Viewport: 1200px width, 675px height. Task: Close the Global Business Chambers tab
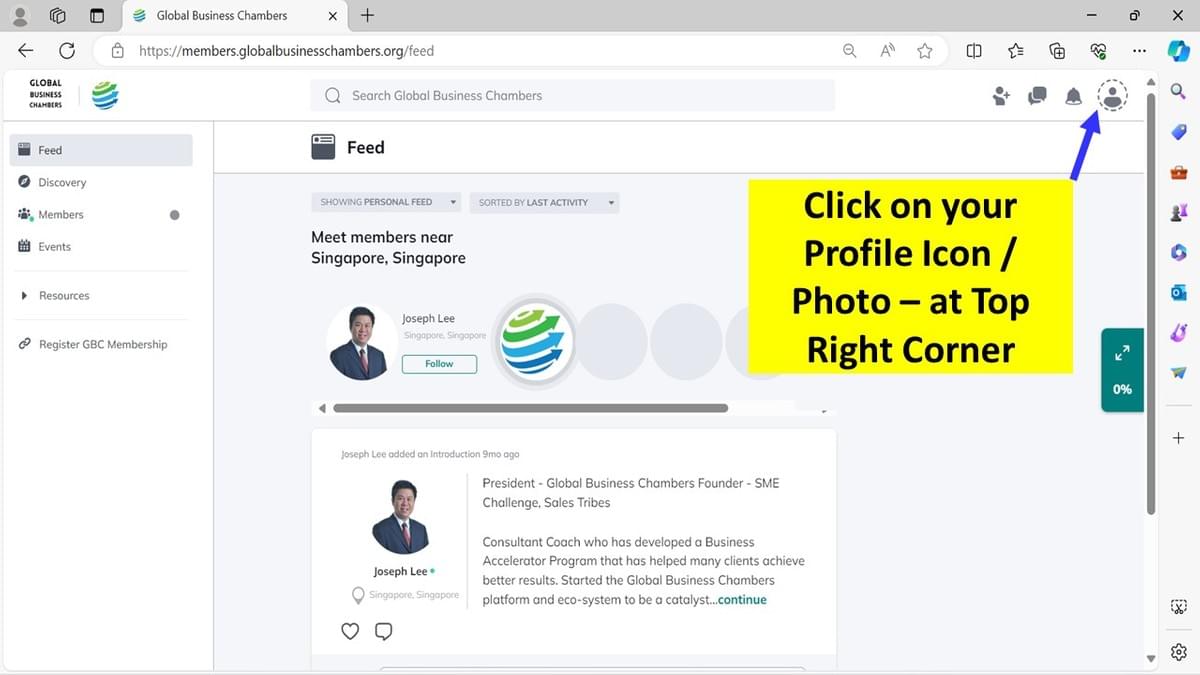click(x=333, y=16)
